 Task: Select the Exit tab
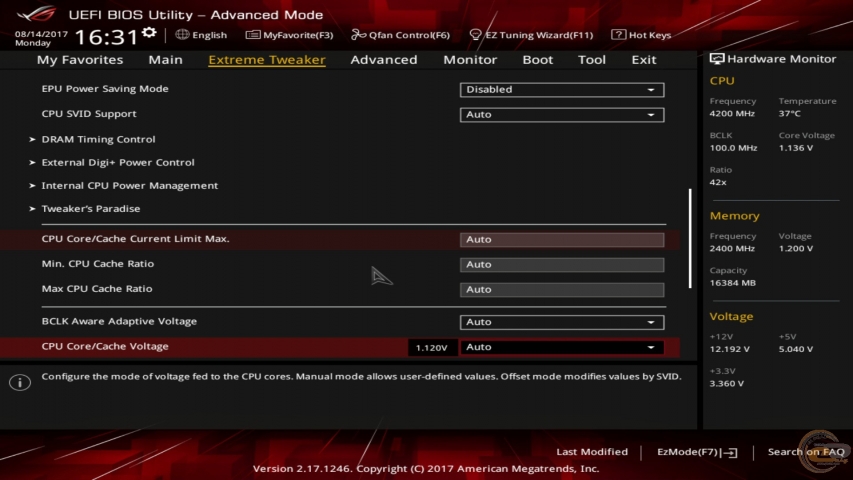coord(644,59)
